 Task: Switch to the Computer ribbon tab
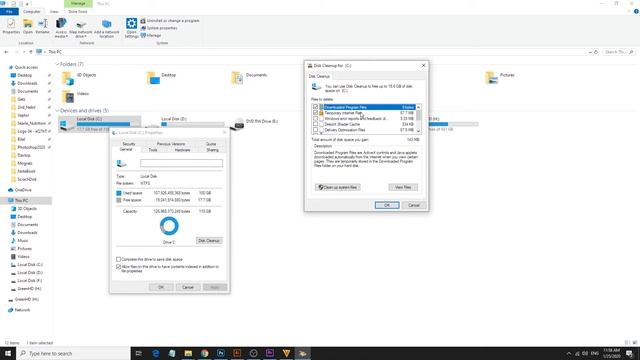[x=31, y=11]
